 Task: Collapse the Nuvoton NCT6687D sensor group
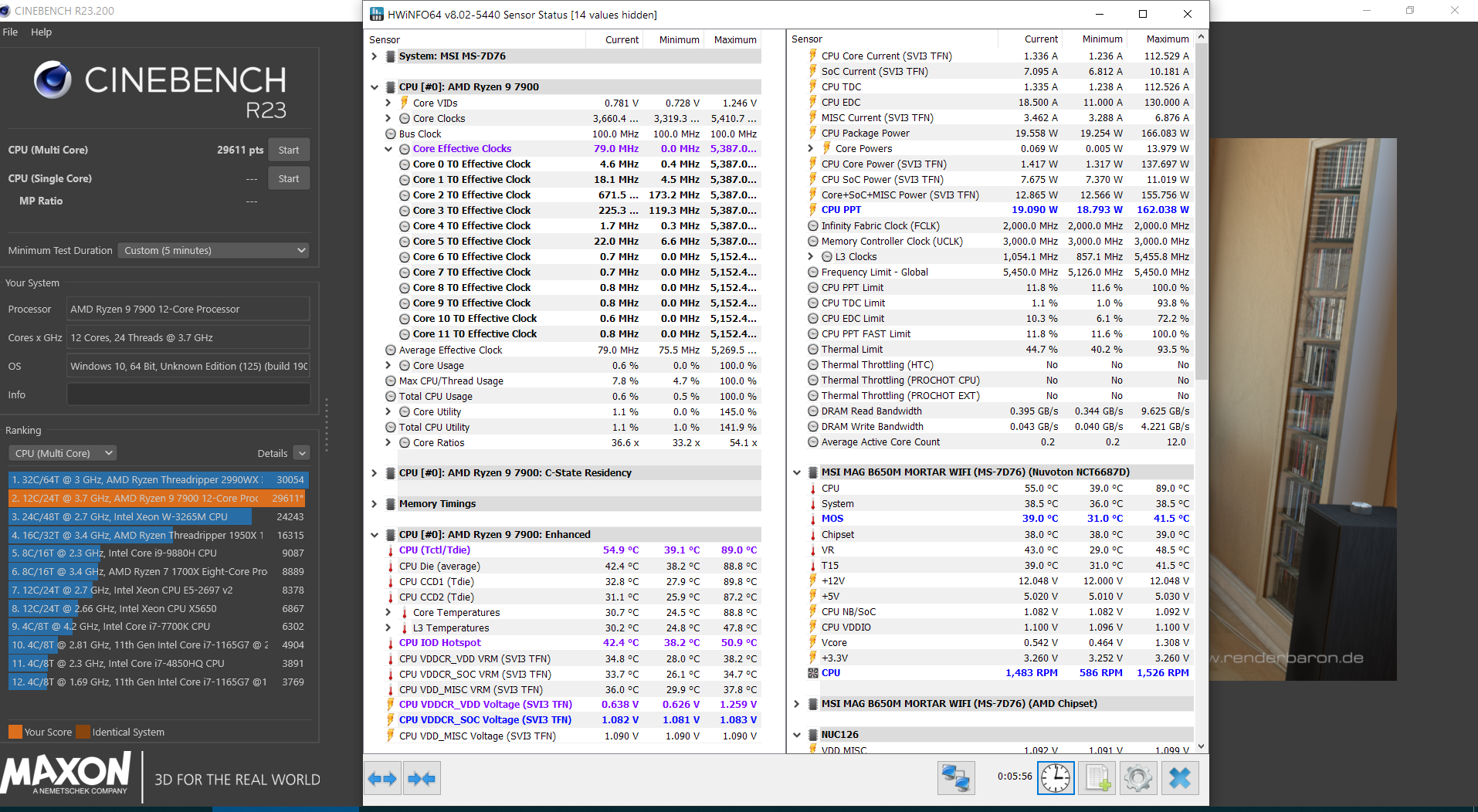(797, 472)
